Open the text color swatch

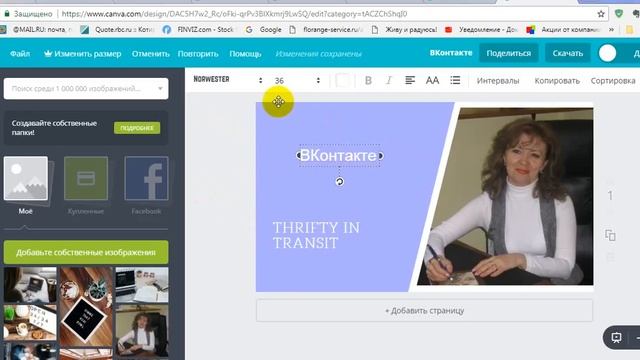click(x=342, y=80)
